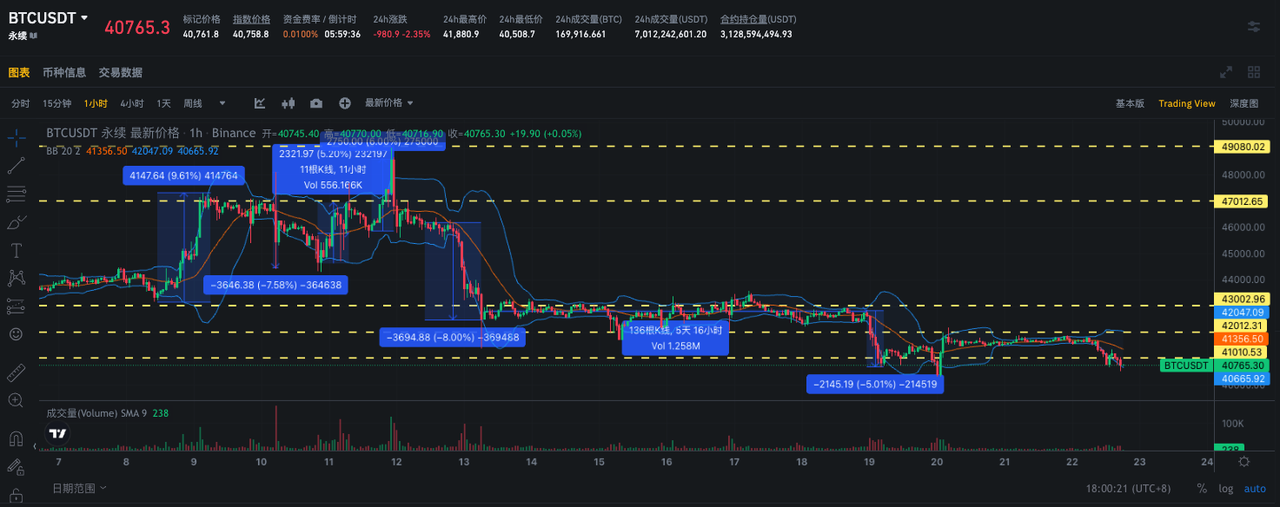Open candlestick chart style selector
The height and width of the screenshot is (507, 1280).
[289, 103]
